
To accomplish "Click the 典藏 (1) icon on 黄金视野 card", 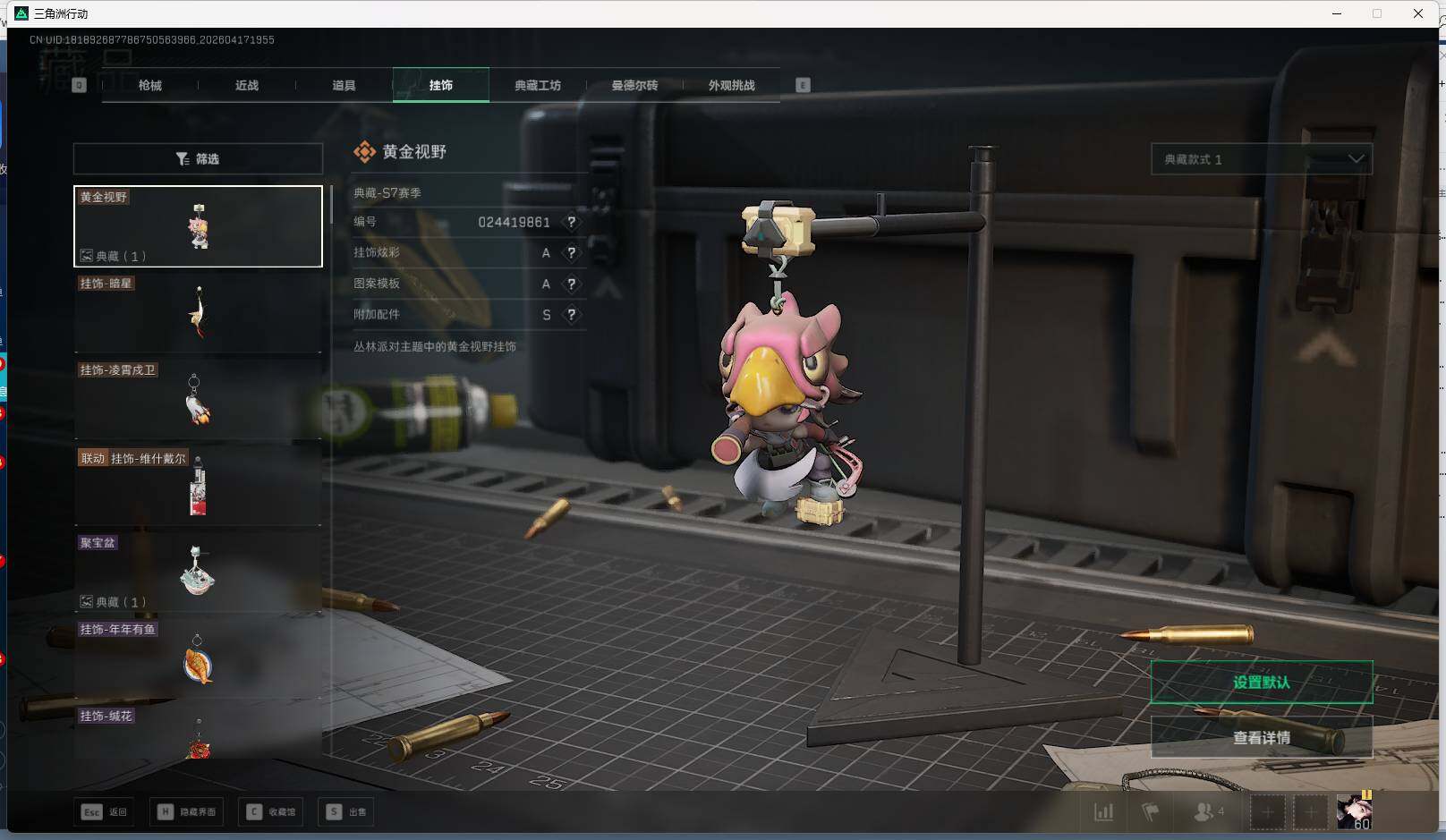I will tap(87, 256).
